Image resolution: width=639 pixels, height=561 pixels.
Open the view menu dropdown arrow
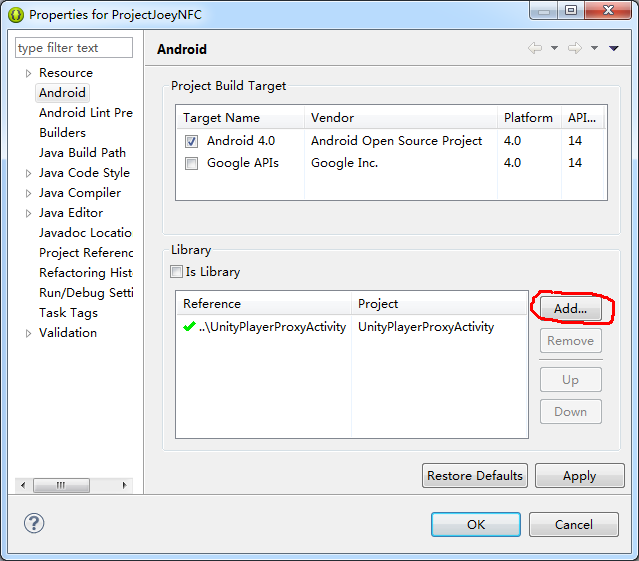tap(614, 48)
